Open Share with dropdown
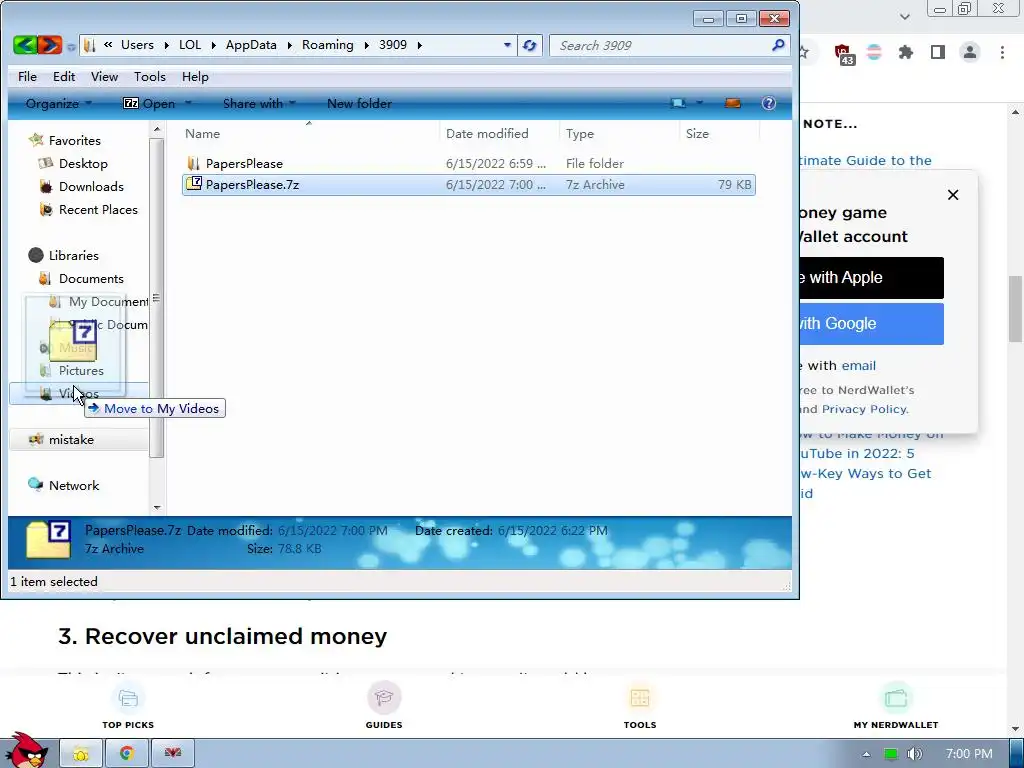Viewport: 1024px width, 768px height. pyautogui.click(x=259, y=103)
